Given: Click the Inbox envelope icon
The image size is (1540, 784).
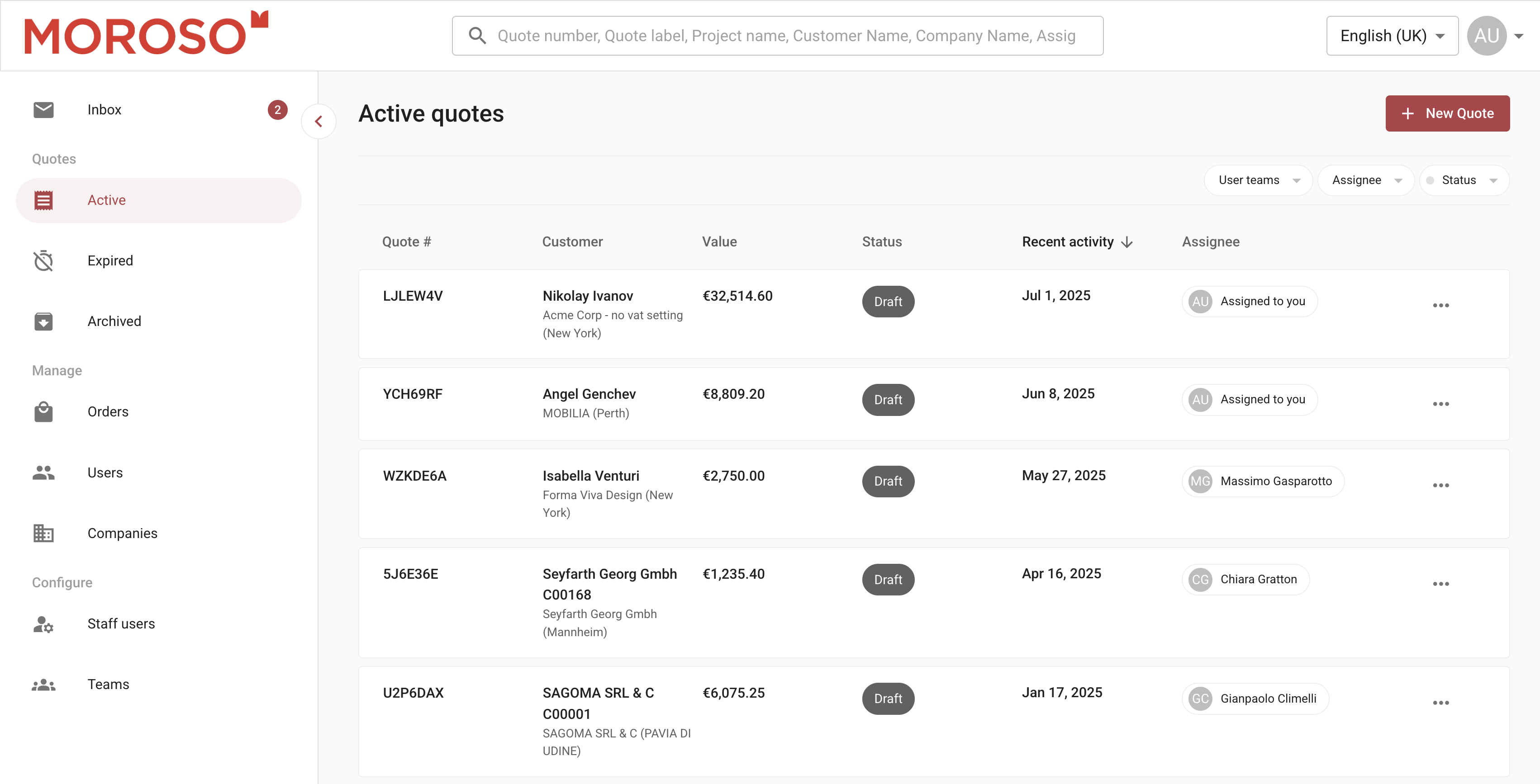Looking at the screenshot, I should pos(43,110).
